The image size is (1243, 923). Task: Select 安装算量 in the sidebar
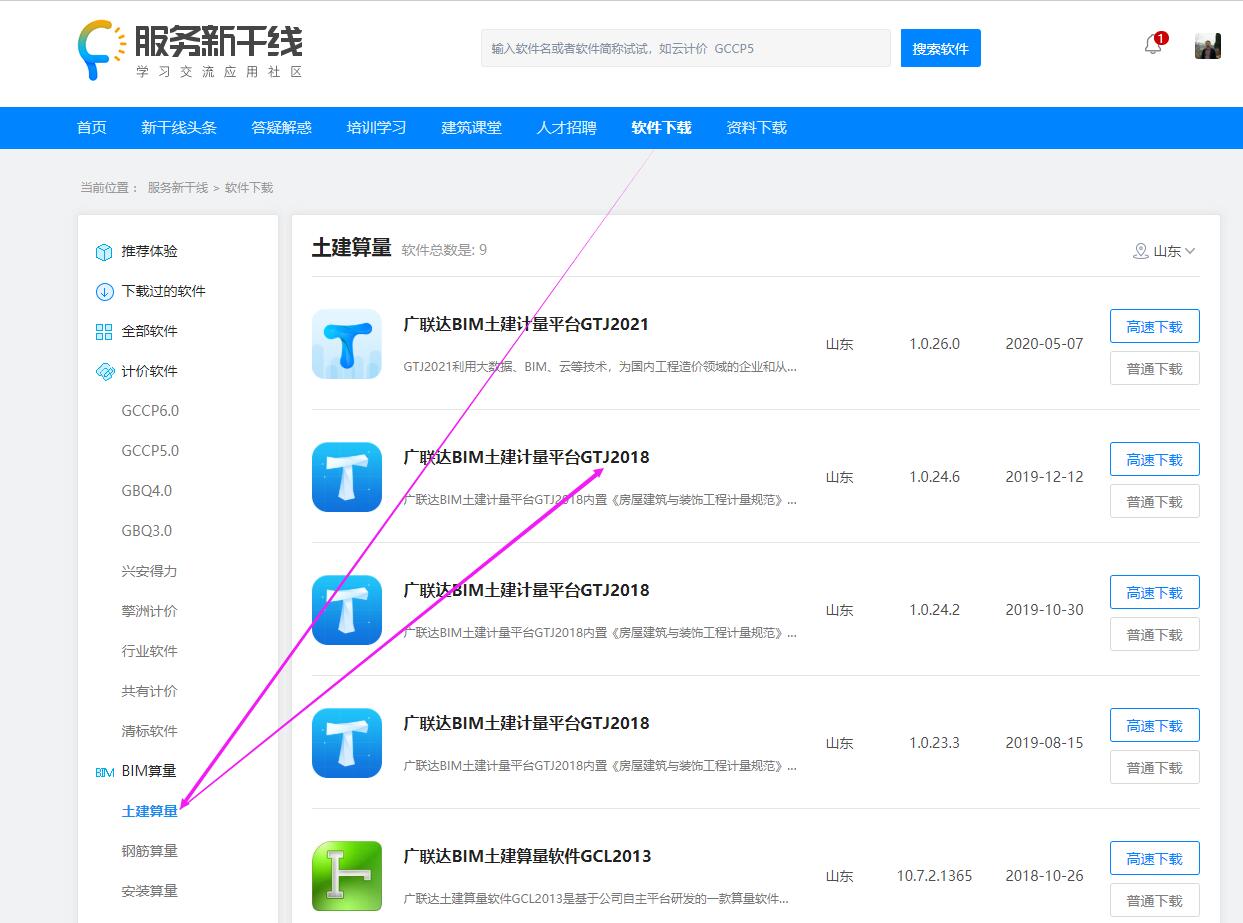point(150,891)
